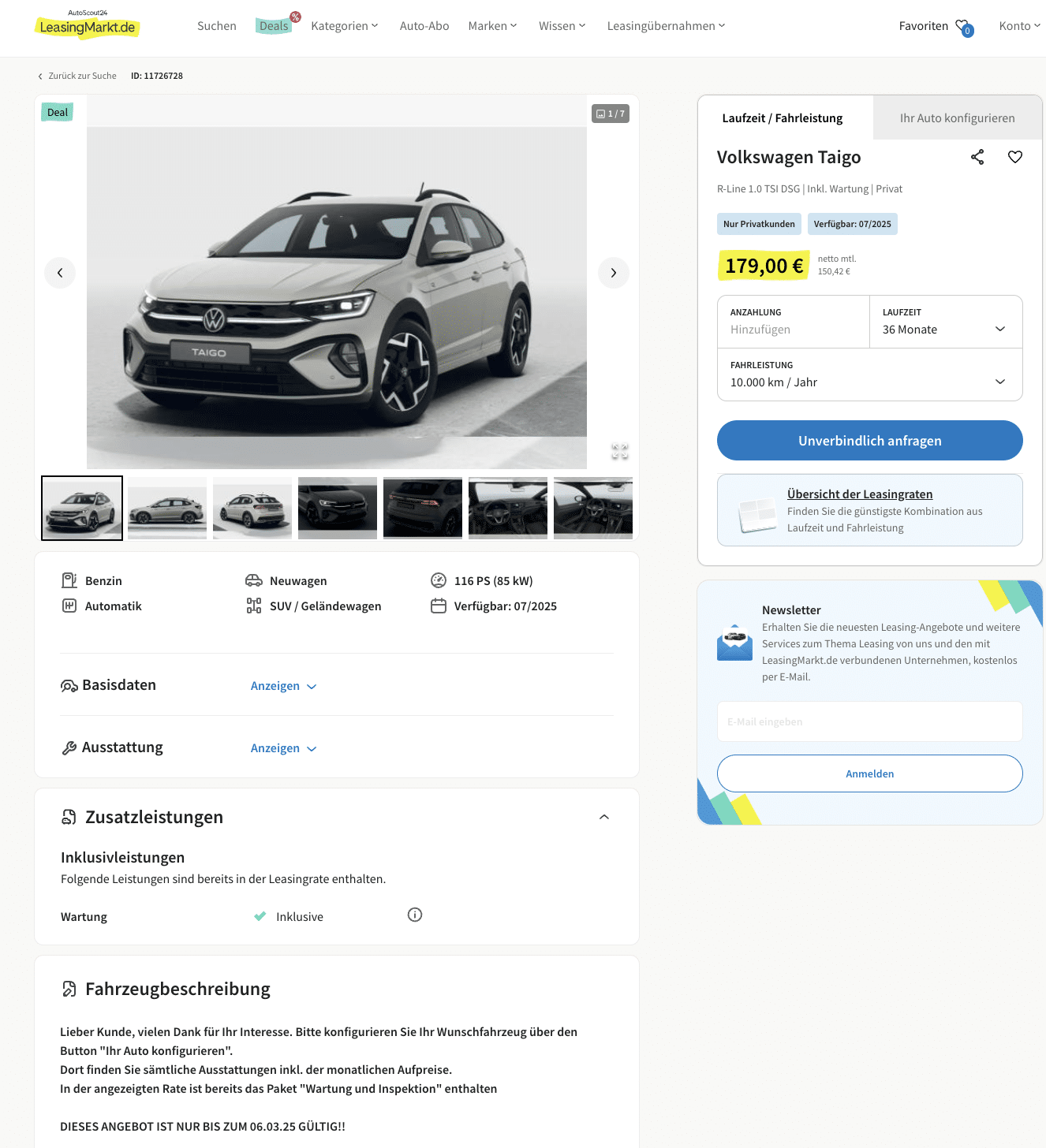Select the seventh interior thumbnail

tap(593, 508)
